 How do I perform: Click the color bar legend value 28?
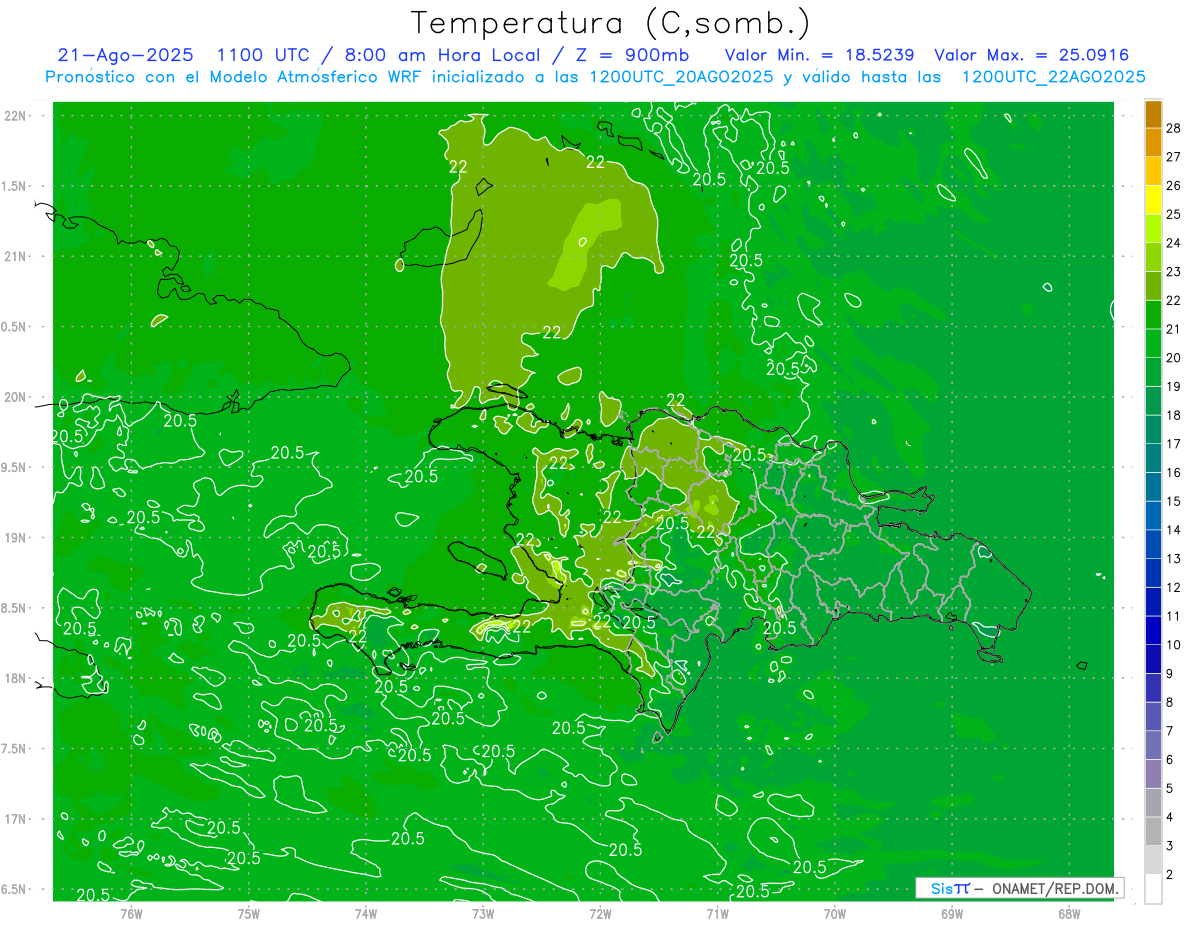1174,128
